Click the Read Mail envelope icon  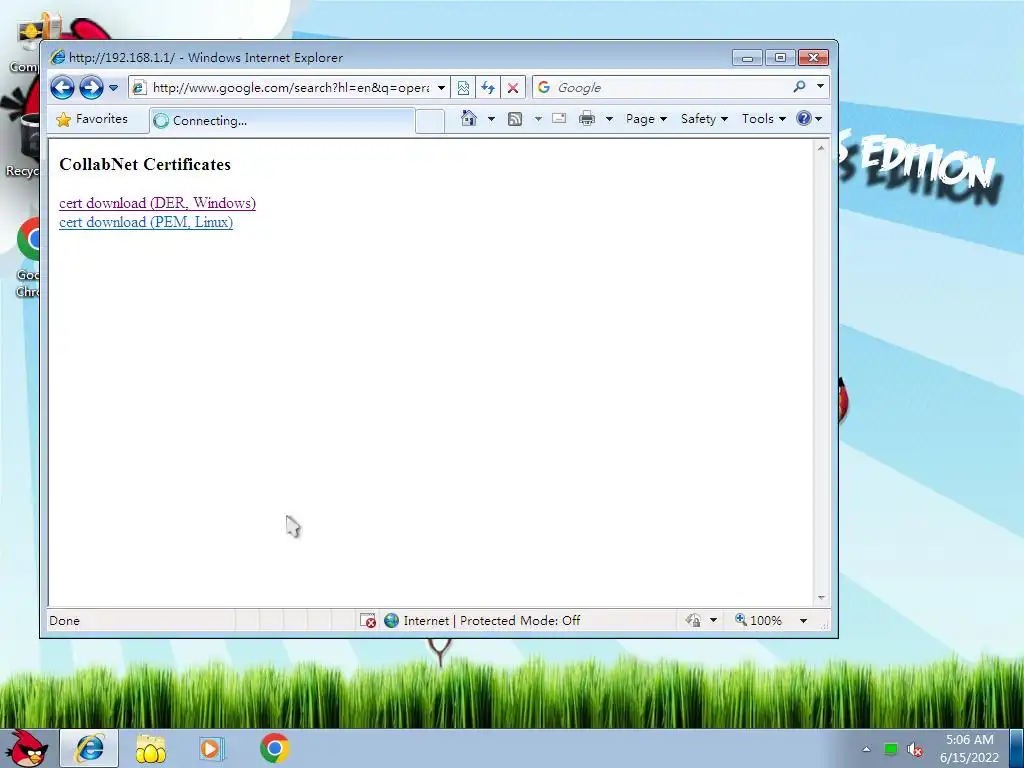click(x=559, y=118)
